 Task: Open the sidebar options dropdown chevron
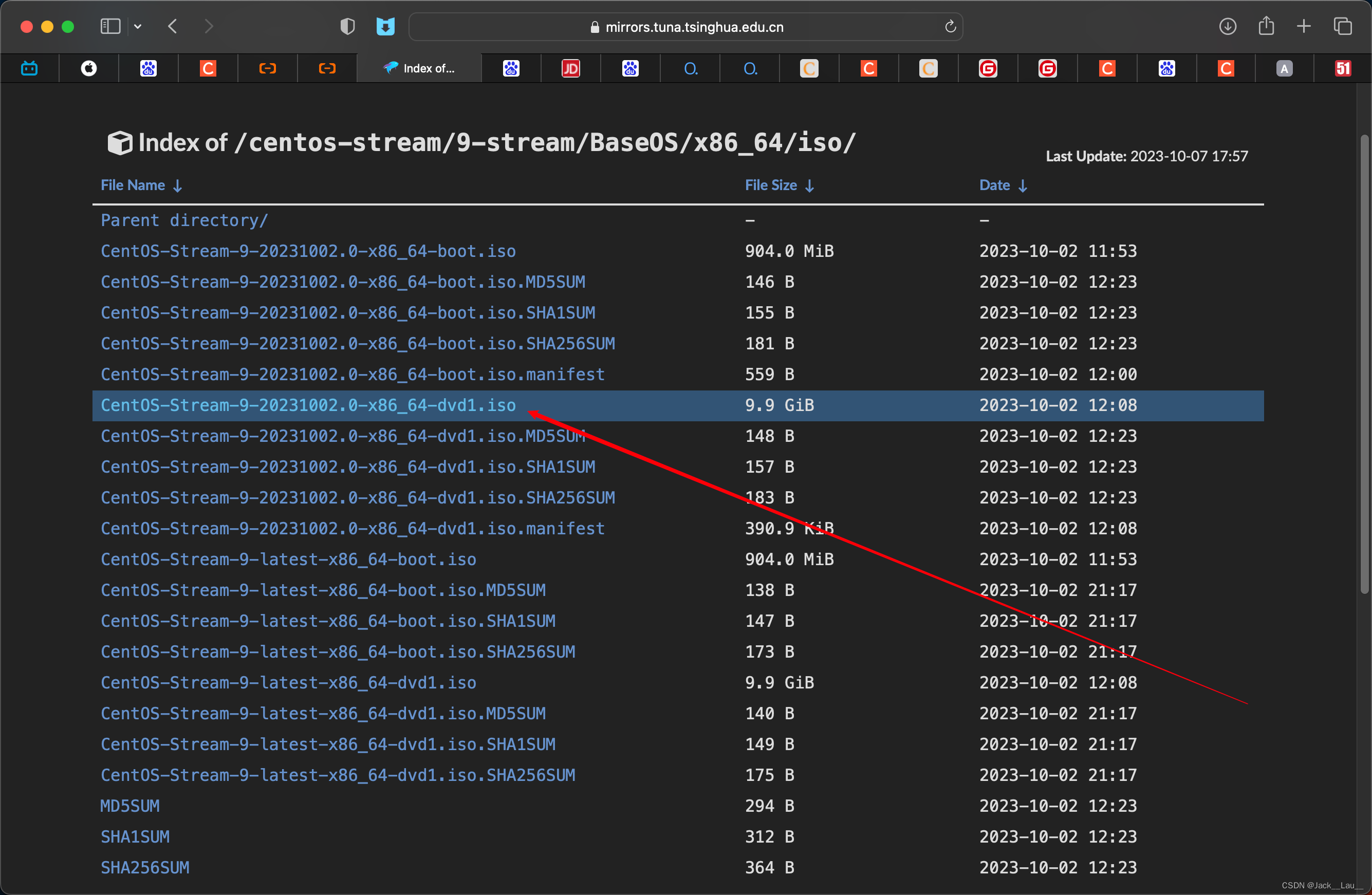(x=138, y=27)
